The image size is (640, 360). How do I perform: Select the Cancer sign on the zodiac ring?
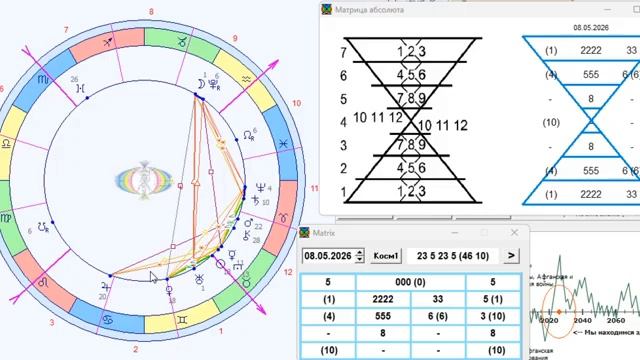coord(108,319)
